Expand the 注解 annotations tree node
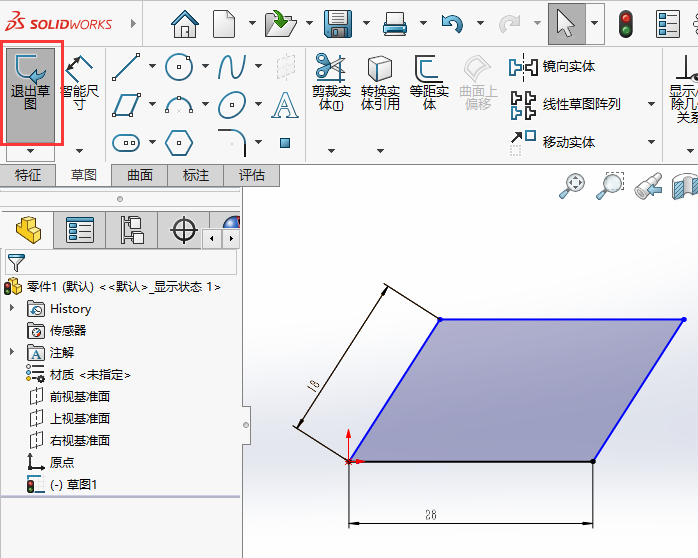Image resolution: width=698 pixels, height=558 pixels. click(12, 352)
